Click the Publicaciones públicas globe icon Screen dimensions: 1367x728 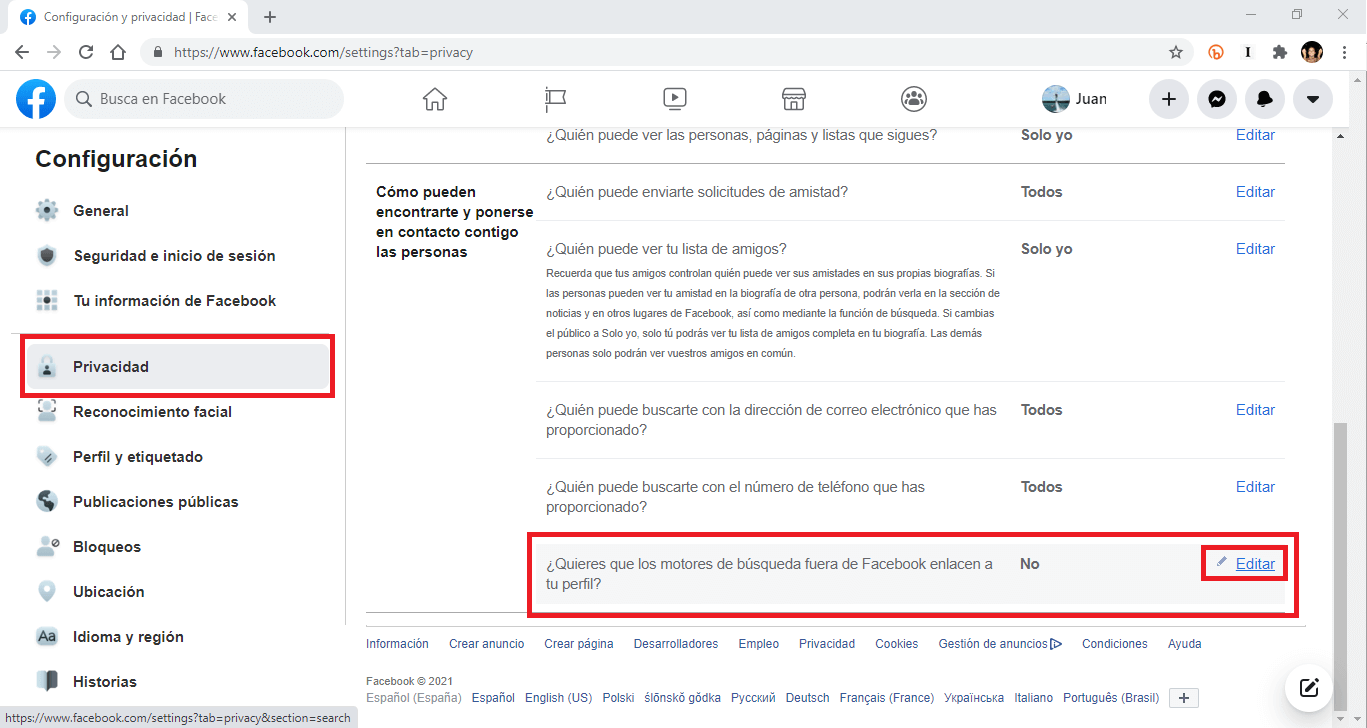click(x=47, y=502)
